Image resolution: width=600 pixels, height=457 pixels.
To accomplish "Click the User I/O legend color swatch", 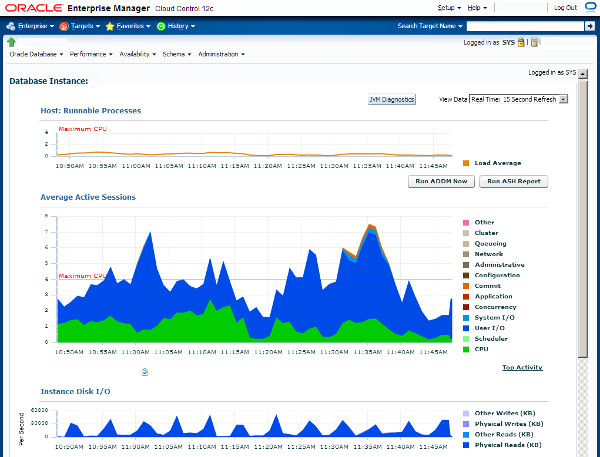I will click(x=466, y=328).
